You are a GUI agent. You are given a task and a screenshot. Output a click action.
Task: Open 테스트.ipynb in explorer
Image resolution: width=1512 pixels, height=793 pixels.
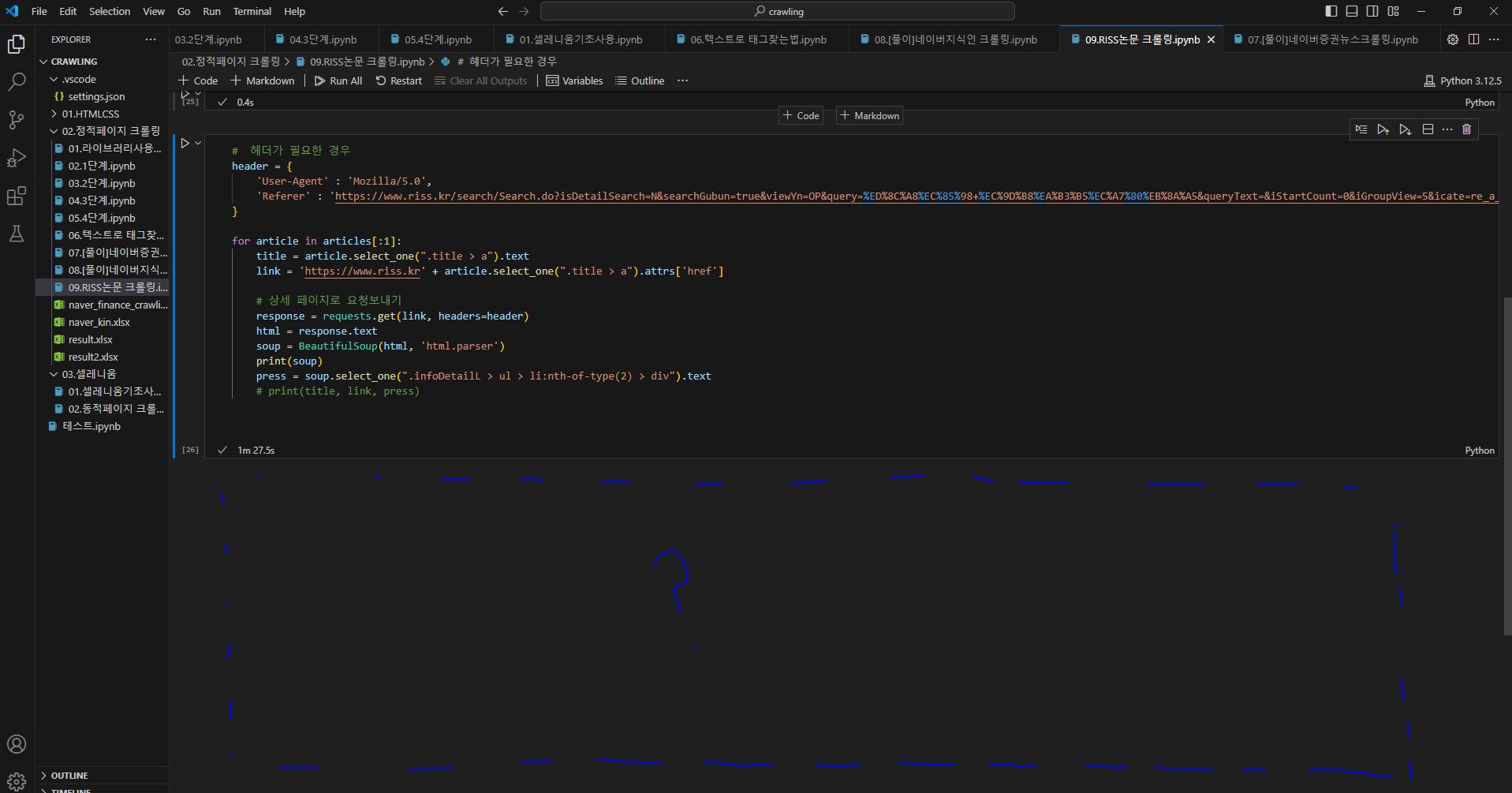(x=103, y=426)
